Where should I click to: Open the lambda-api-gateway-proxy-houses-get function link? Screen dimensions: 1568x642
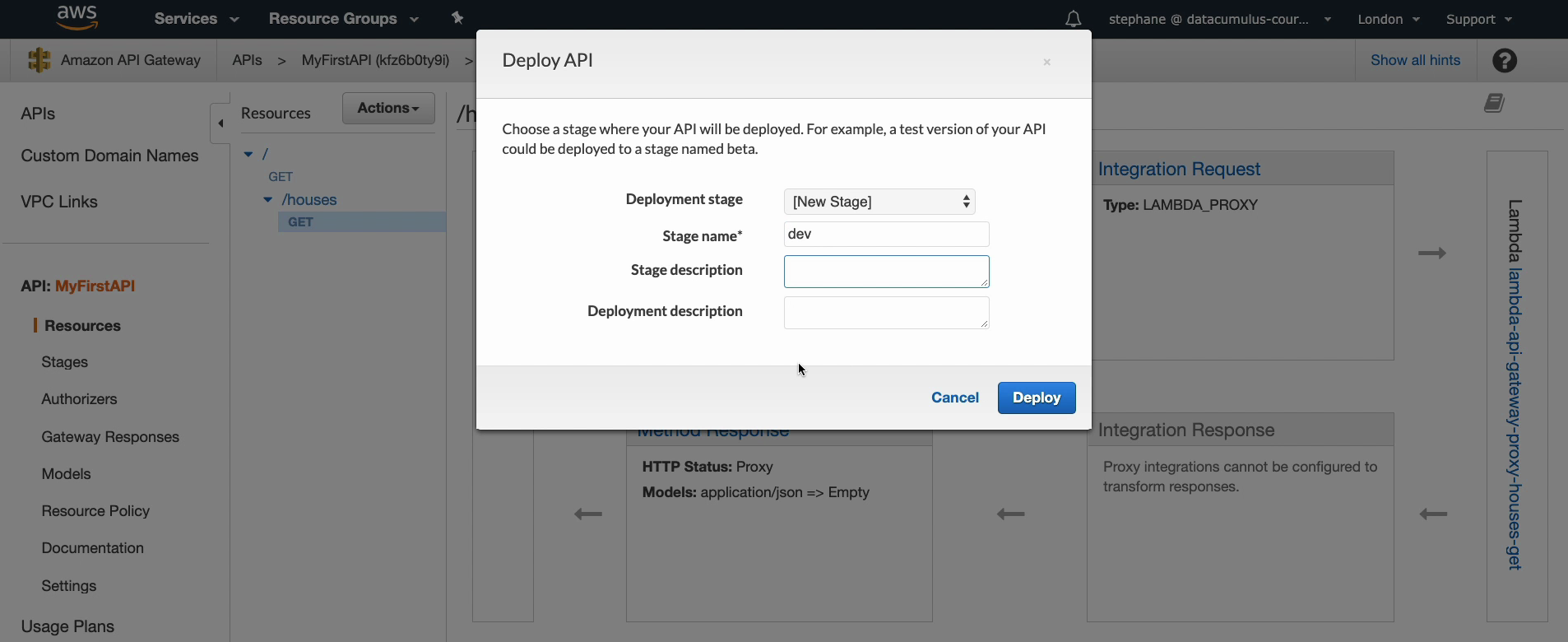coord(1515,418)
